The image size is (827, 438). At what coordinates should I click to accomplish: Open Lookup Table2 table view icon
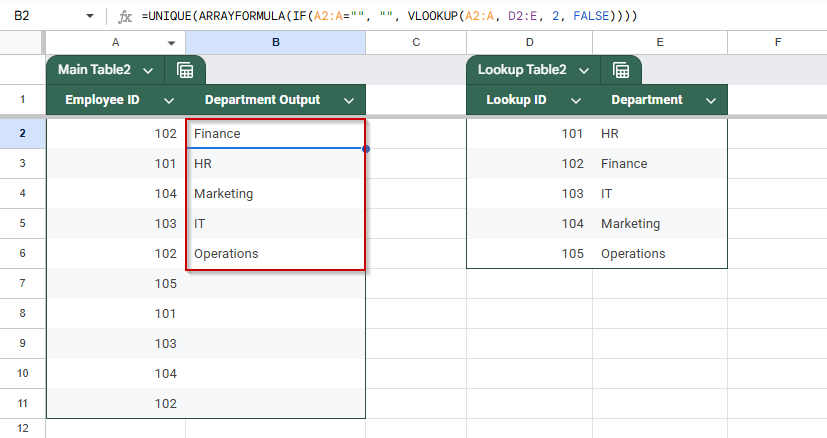621,70
